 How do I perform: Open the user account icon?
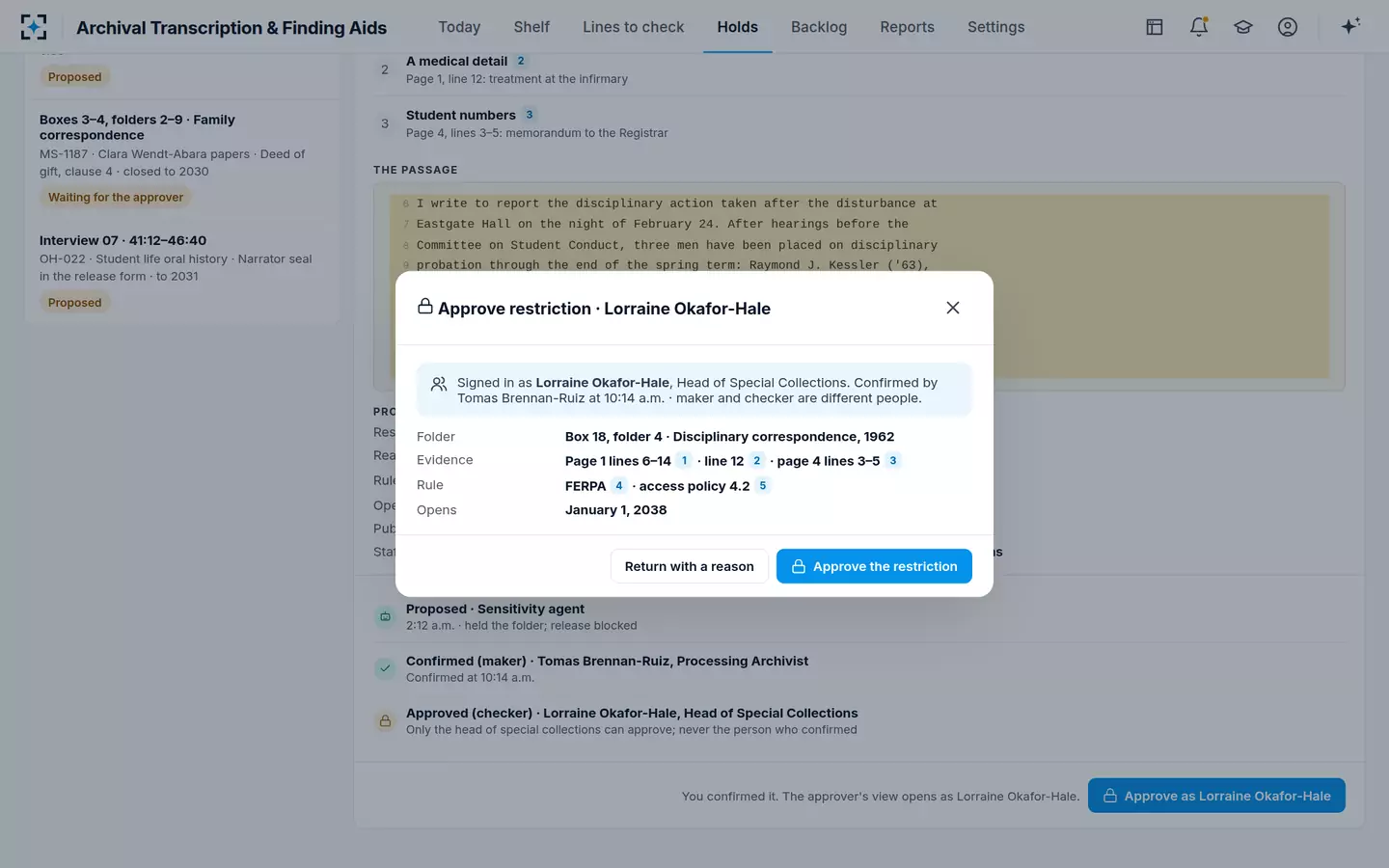[1288, 27]
